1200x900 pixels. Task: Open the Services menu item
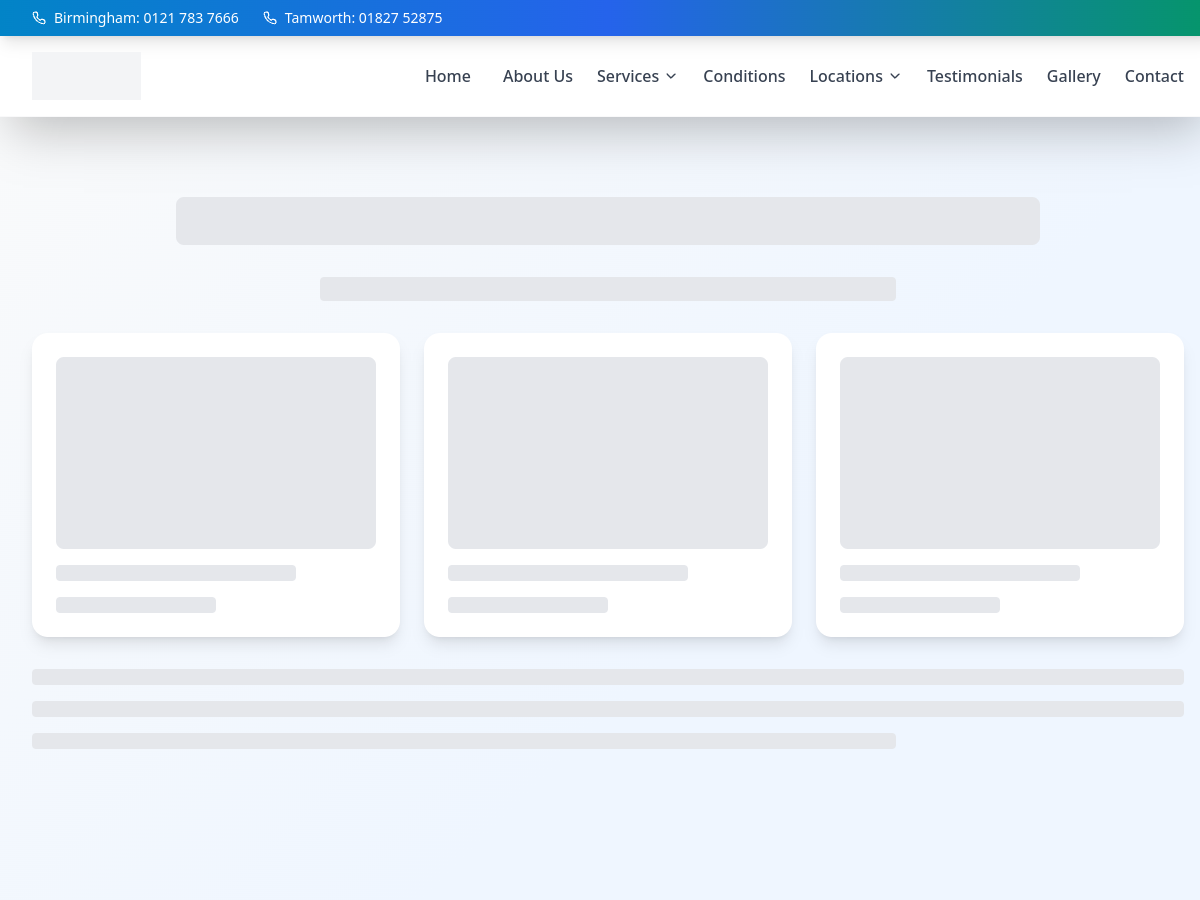point(627,76)
